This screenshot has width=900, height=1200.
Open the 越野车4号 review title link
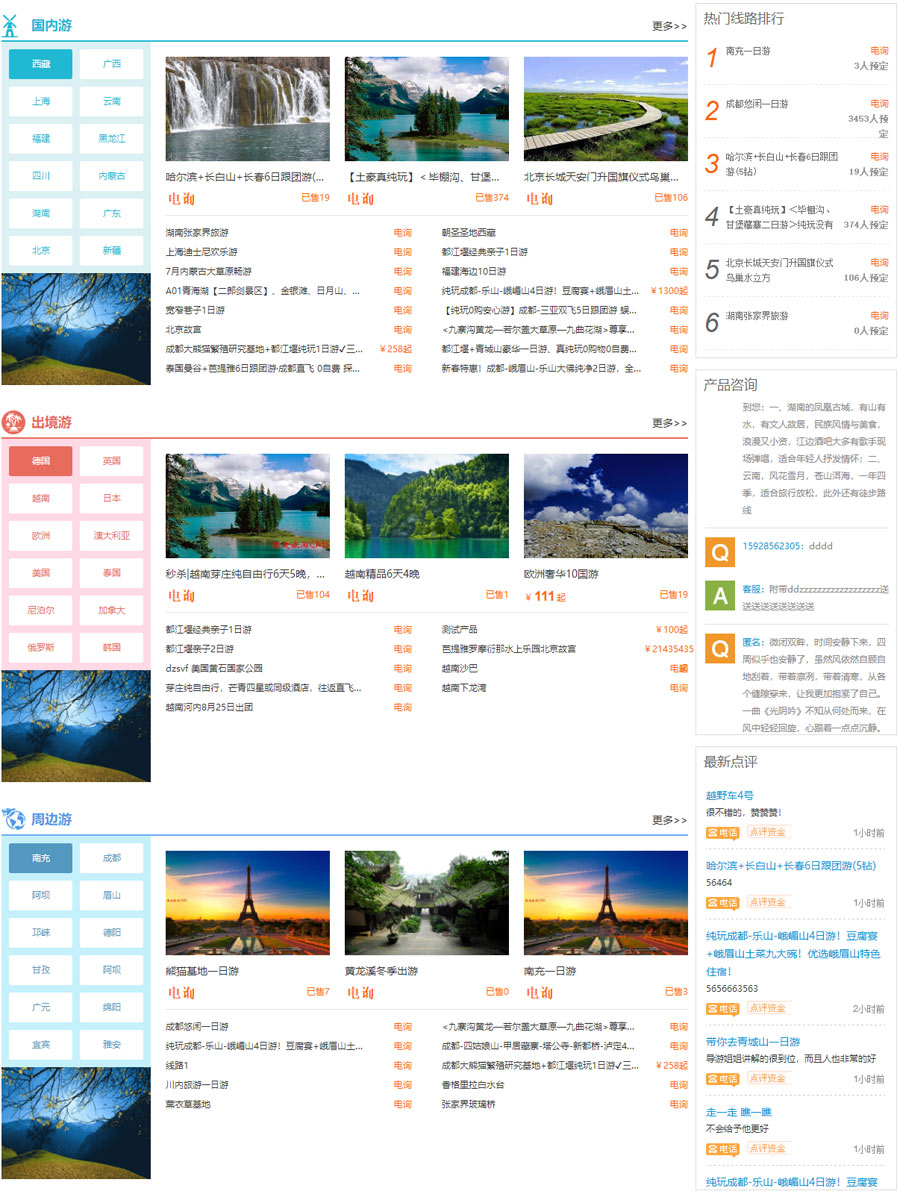coord(730,795)
